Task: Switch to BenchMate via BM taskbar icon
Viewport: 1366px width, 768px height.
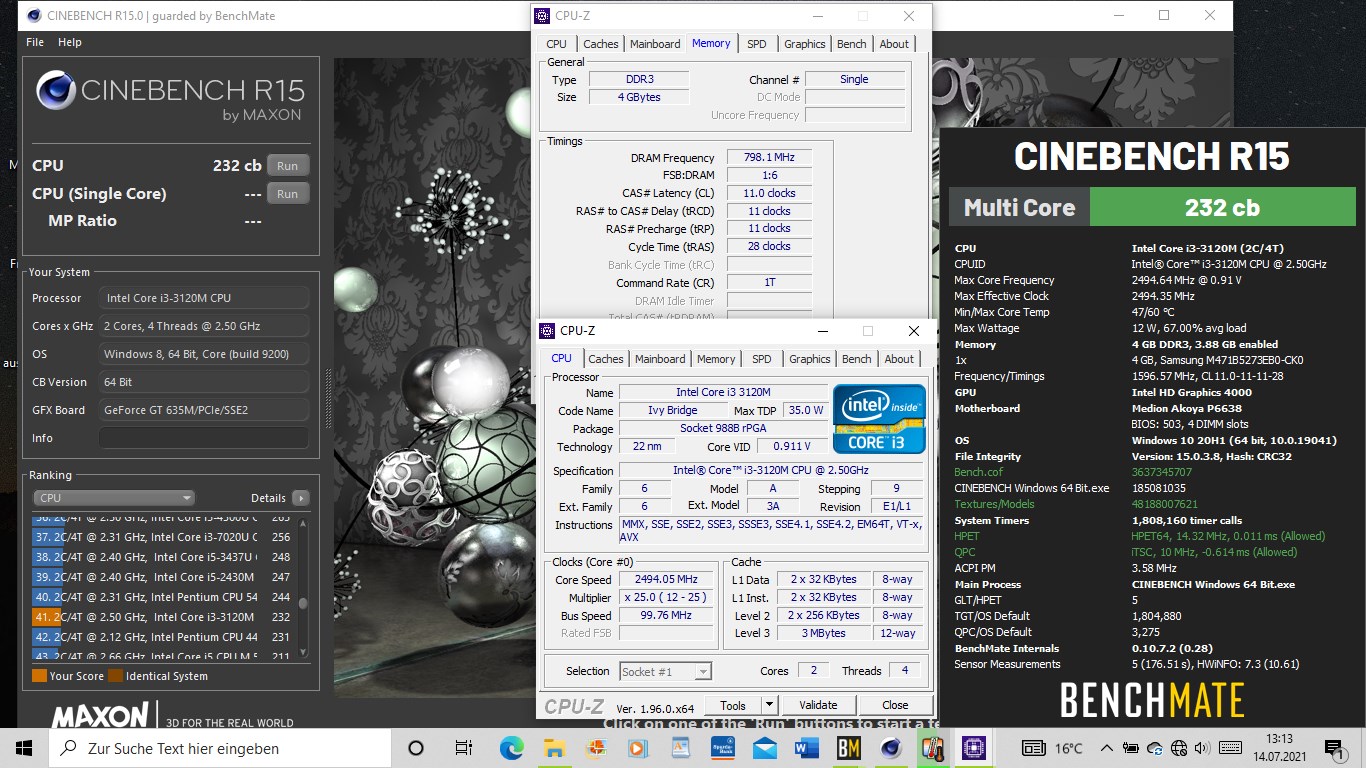Action: tap(849, 748)
